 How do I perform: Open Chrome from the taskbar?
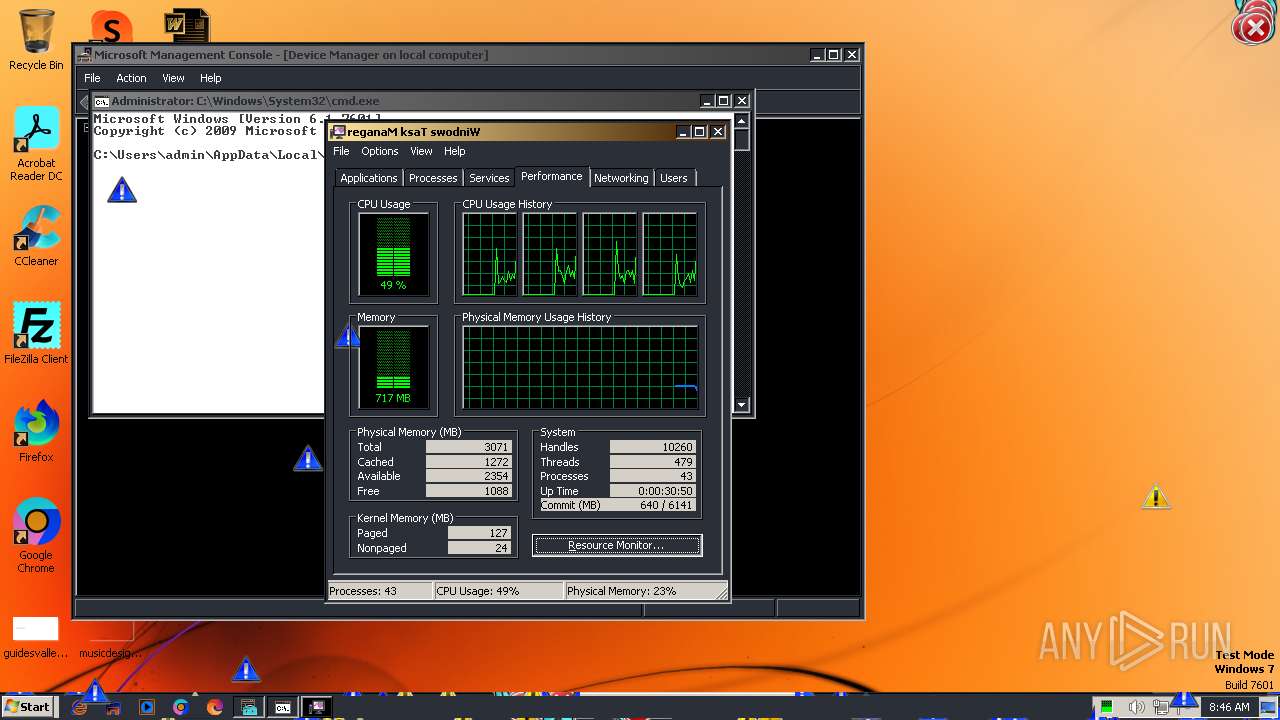pyautogui.click(x=181, y=707)
